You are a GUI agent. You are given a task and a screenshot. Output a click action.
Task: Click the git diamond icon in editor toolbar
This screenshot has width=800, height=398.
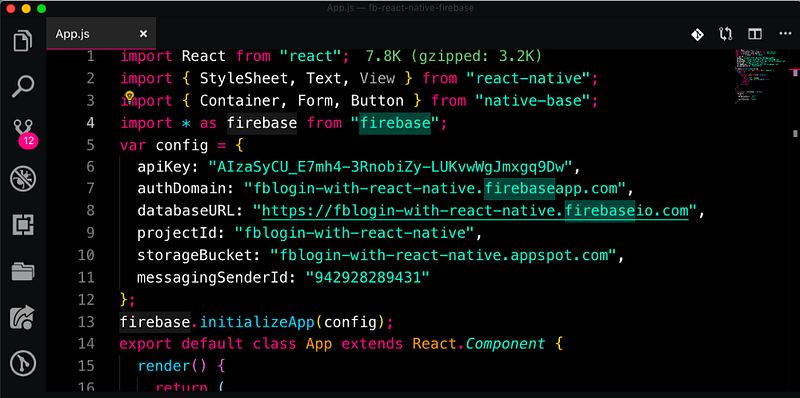click(697, 34)
